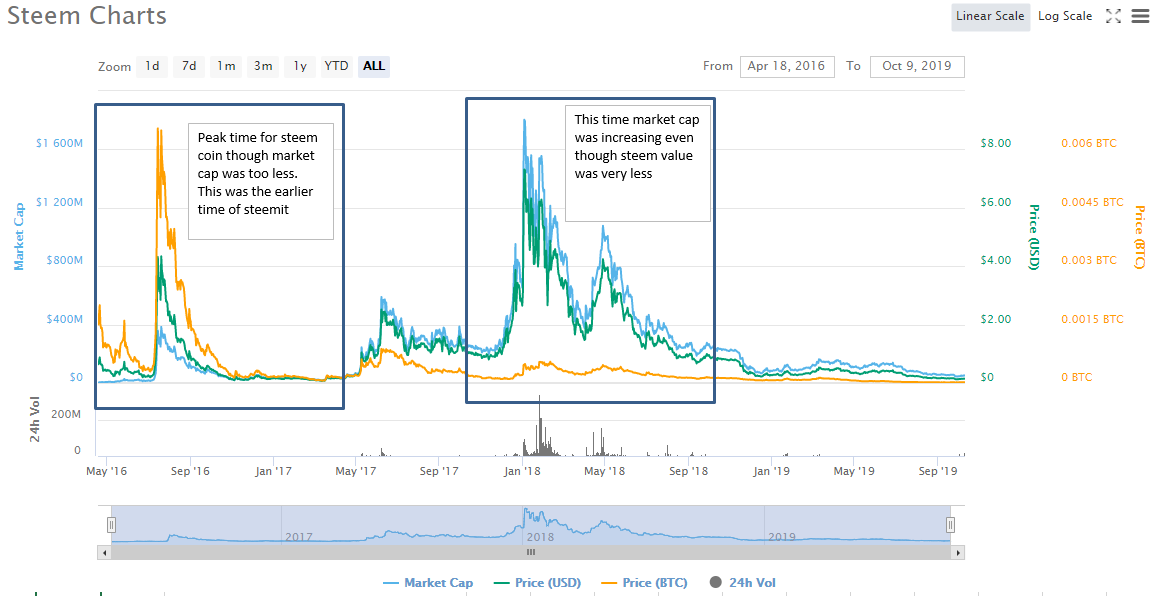Set zoom to 1y
Viewport: 1168px width, 596px height.
pos(300,66)
